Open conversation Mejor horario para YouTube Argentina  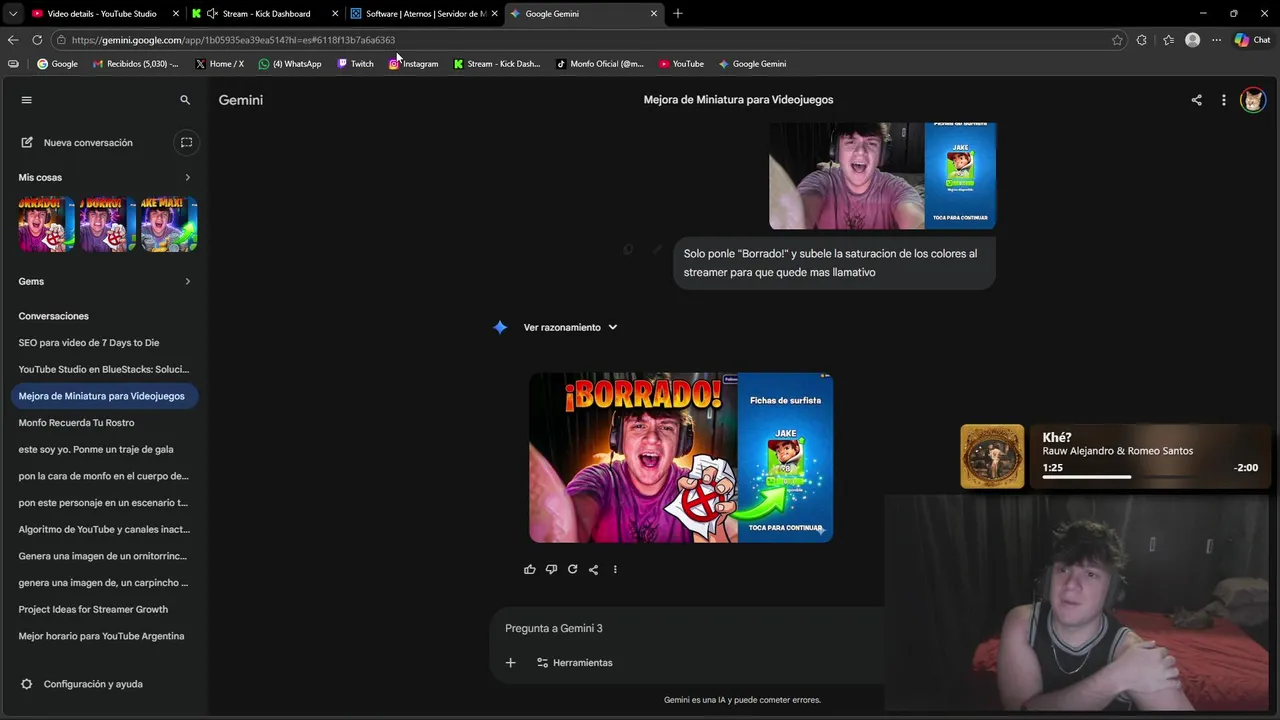tap(104, 636)
